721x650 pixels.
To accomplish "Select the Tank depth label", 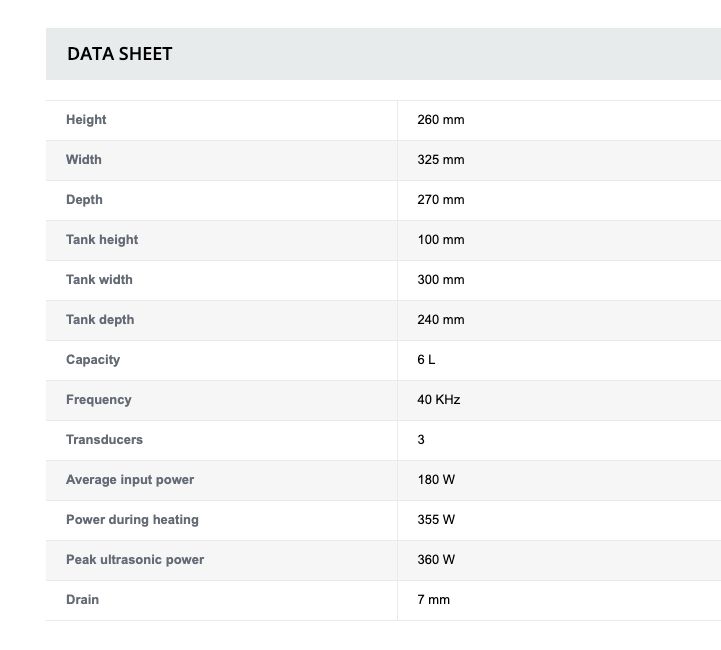I will tap(100, 320).
